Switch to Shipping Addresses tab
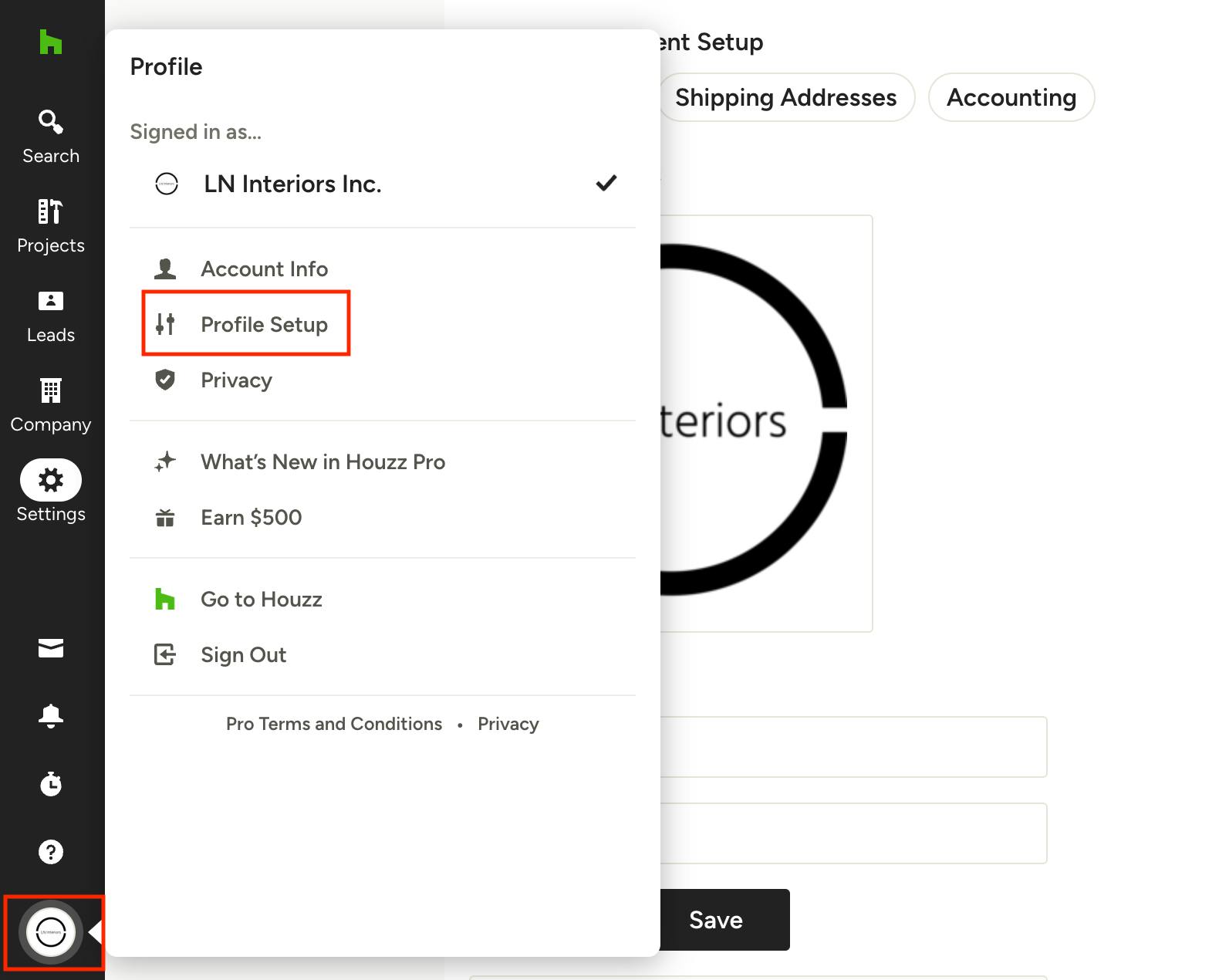Screen dimensions: 1219x980 pos(786,97)
